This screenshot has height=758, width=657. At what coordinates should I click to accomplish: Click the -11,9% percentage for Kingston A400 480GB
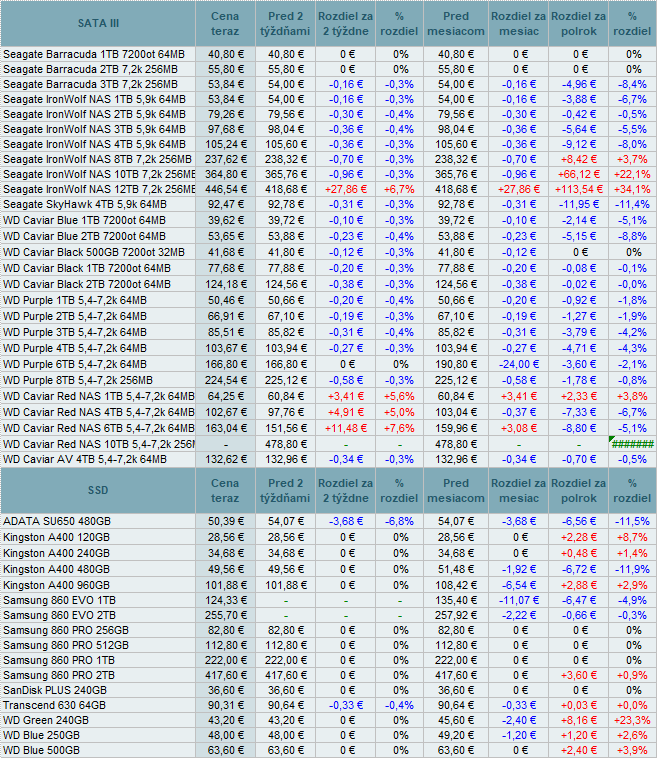[632, 569]
